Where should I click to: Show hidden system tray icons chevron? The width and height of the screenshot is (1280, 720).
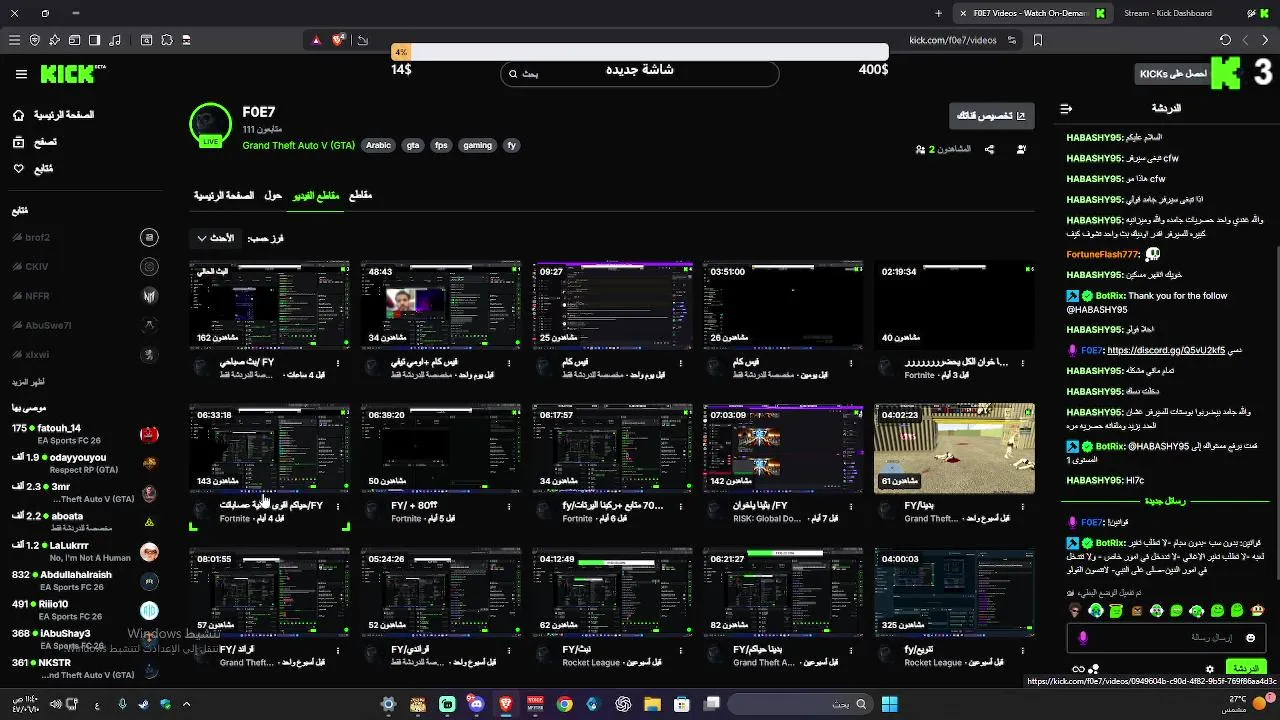[x=186, y=704]
